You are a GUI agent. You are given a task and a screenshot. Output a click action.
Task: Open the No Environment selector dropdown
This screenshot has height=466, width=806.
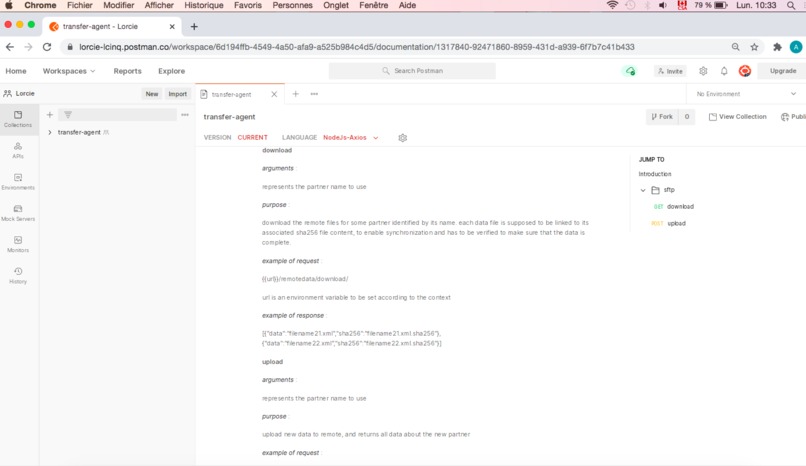(746, 94)
